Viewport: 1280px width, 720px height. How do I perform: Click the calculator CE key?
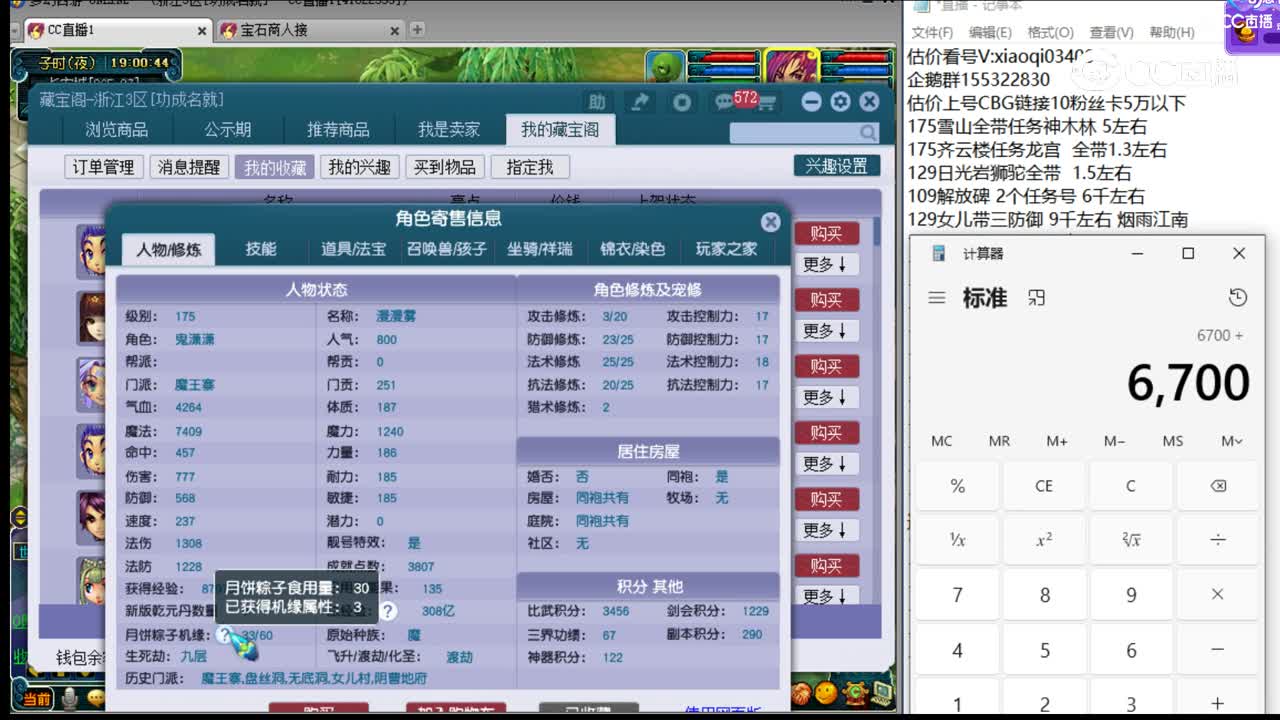1044,486
